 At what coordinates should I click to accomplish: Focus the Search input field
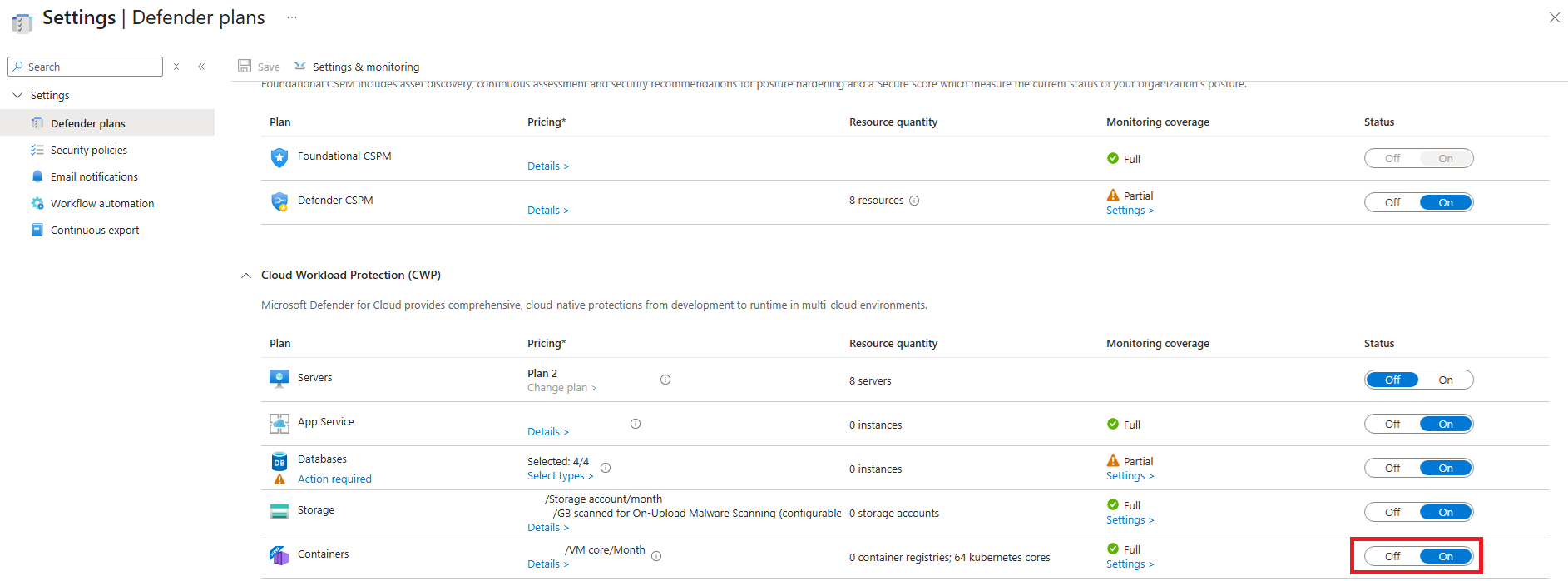[92, 67]
